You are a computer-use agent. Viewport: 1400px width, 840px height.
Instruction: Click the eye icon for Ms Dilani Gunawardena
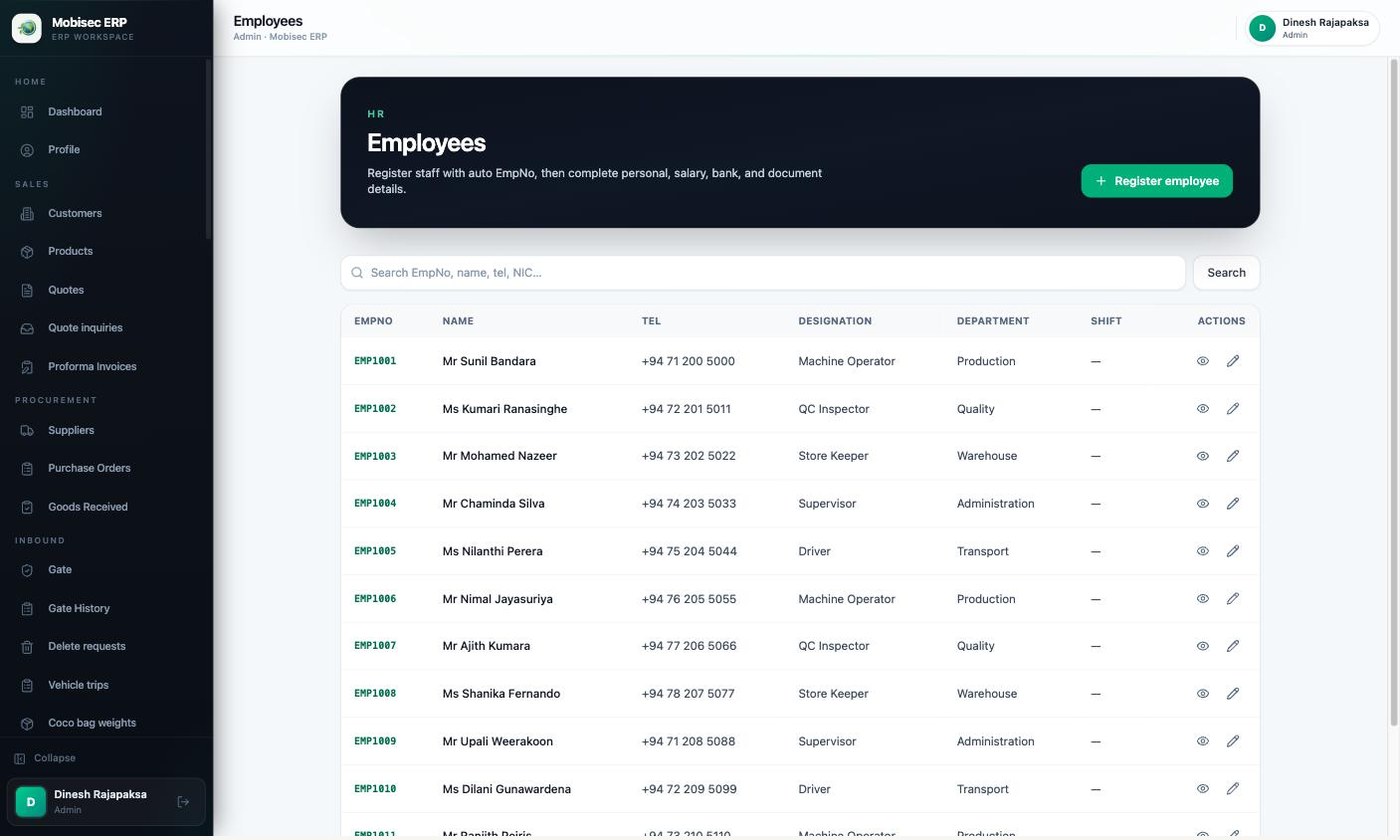pyautogui.click(x=1203, y=789)
